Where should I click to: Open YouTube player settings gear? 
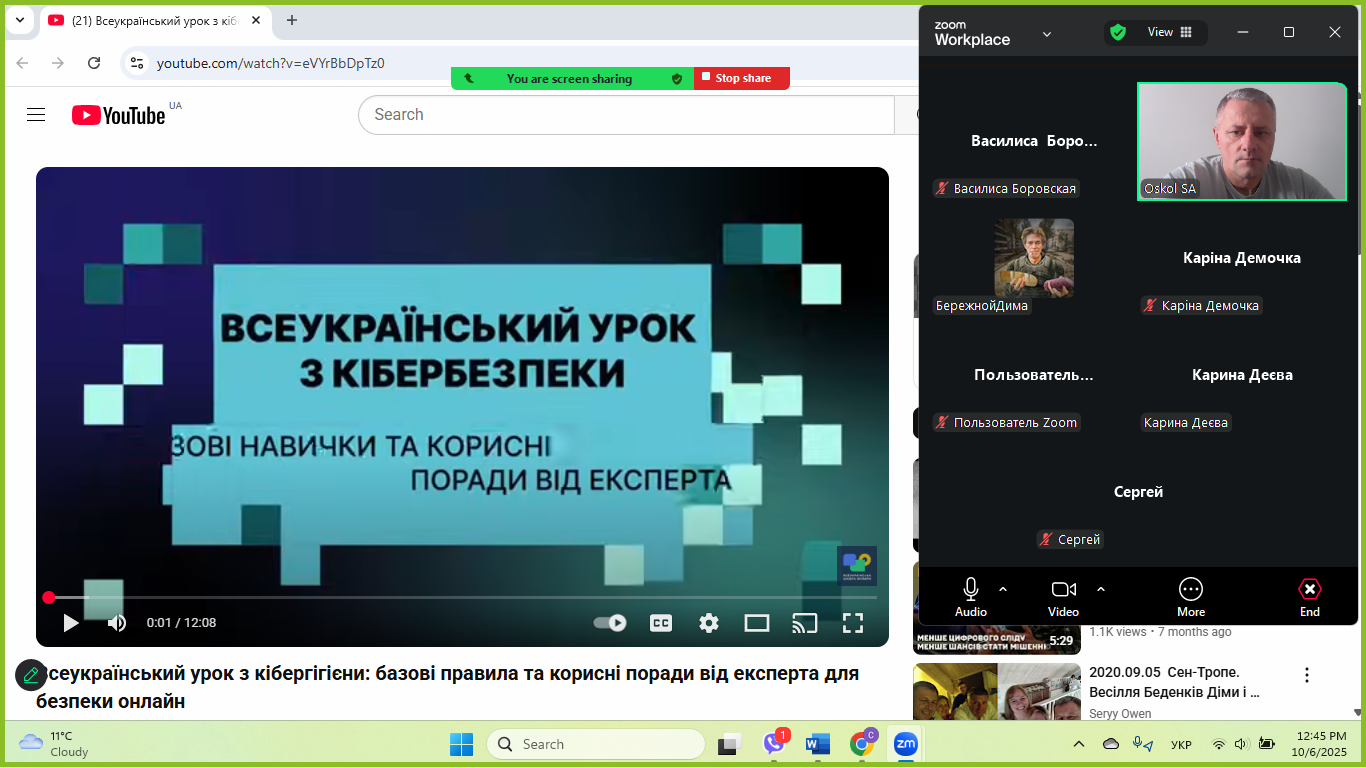(709, 623)
